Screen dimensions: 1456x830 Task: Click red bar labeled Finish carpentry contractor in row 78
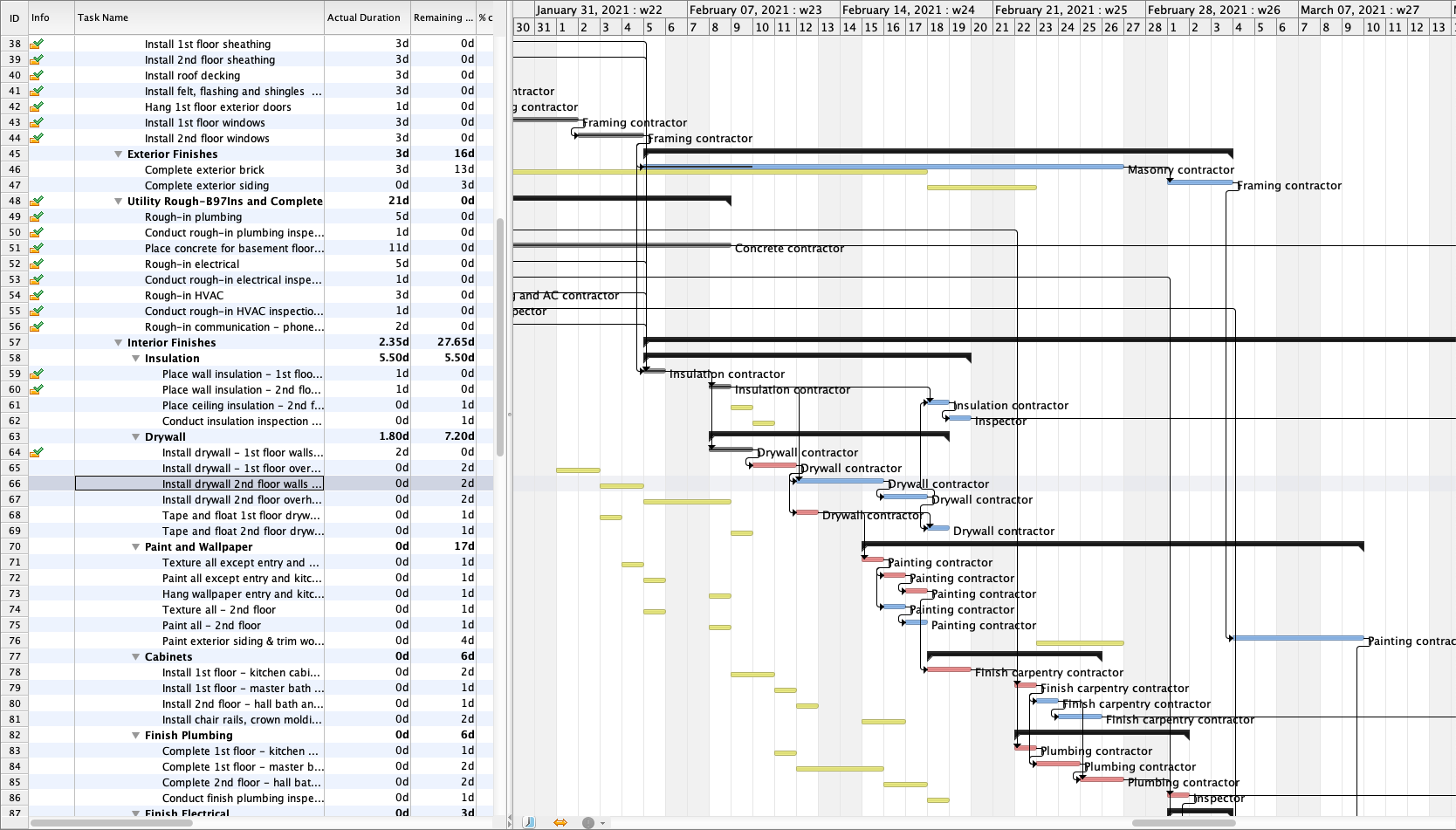[x=949, y=669]
